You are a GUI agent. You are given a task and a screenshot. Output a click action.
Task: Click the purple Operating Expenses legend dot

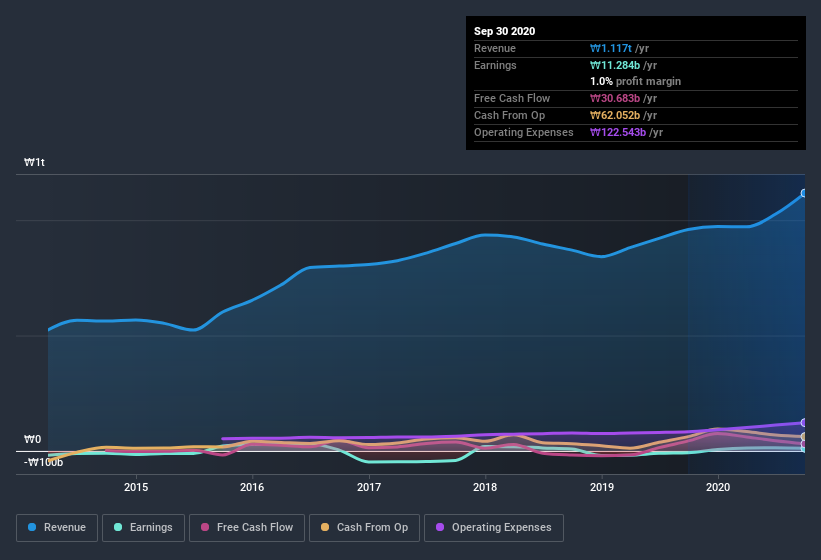click(x=440, y=527)
